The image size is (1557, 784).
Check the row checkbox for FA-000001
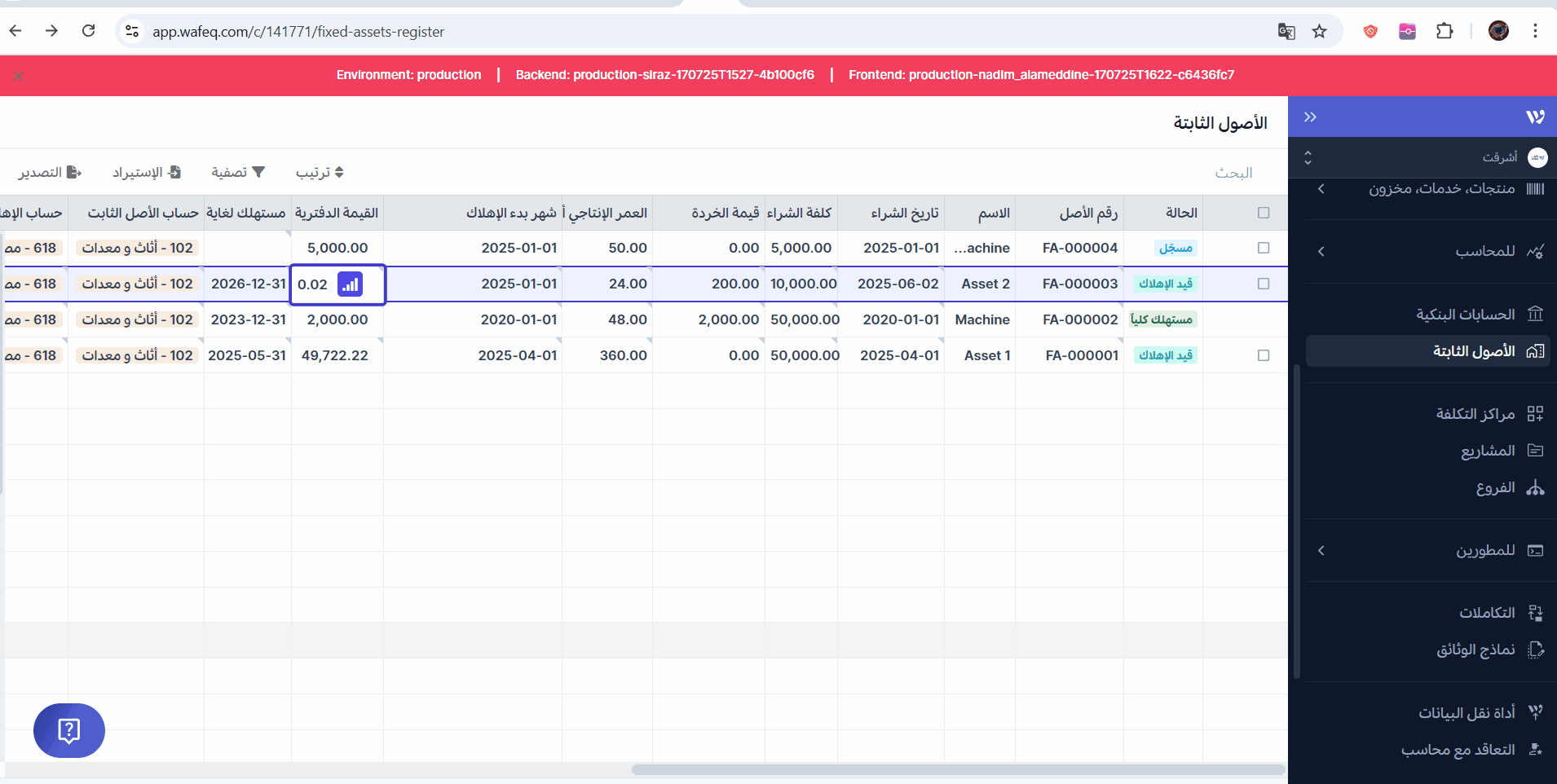click(x=1264, y=355)
